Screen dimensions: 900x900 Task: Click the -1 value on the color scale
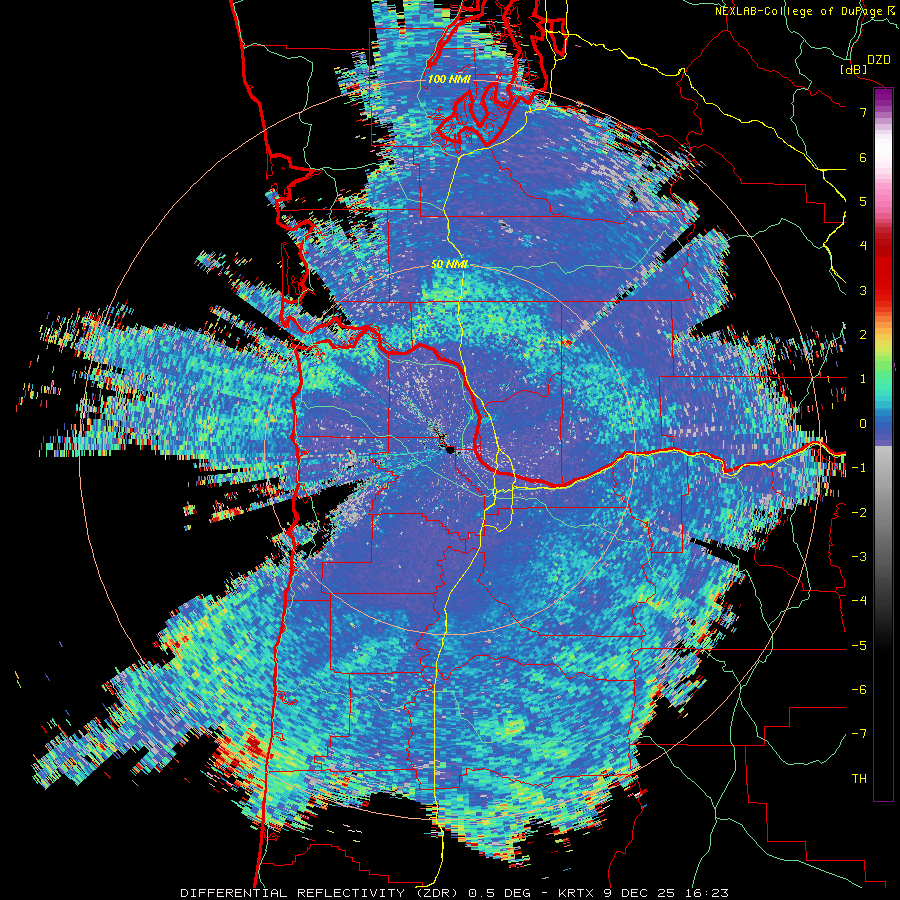(859, 468)
